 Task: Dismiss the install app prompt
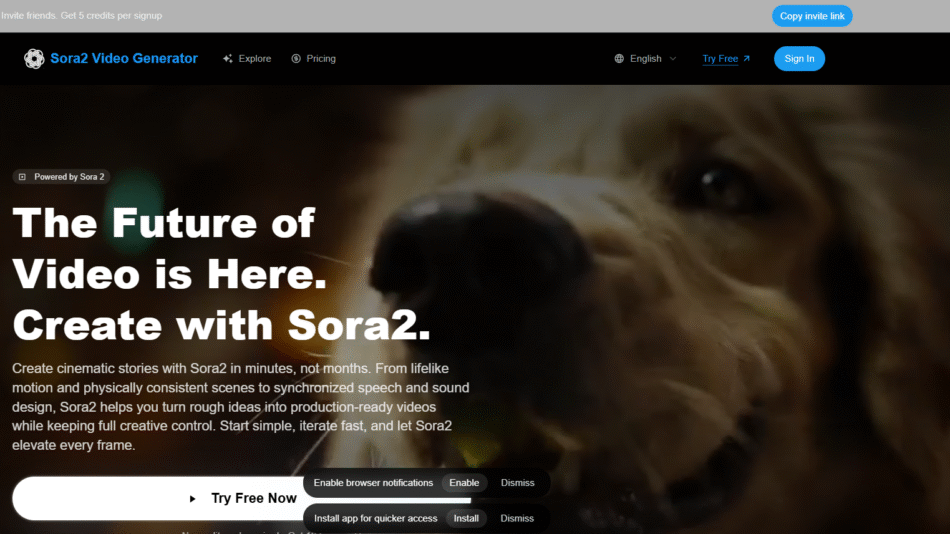tap(517, 519)
